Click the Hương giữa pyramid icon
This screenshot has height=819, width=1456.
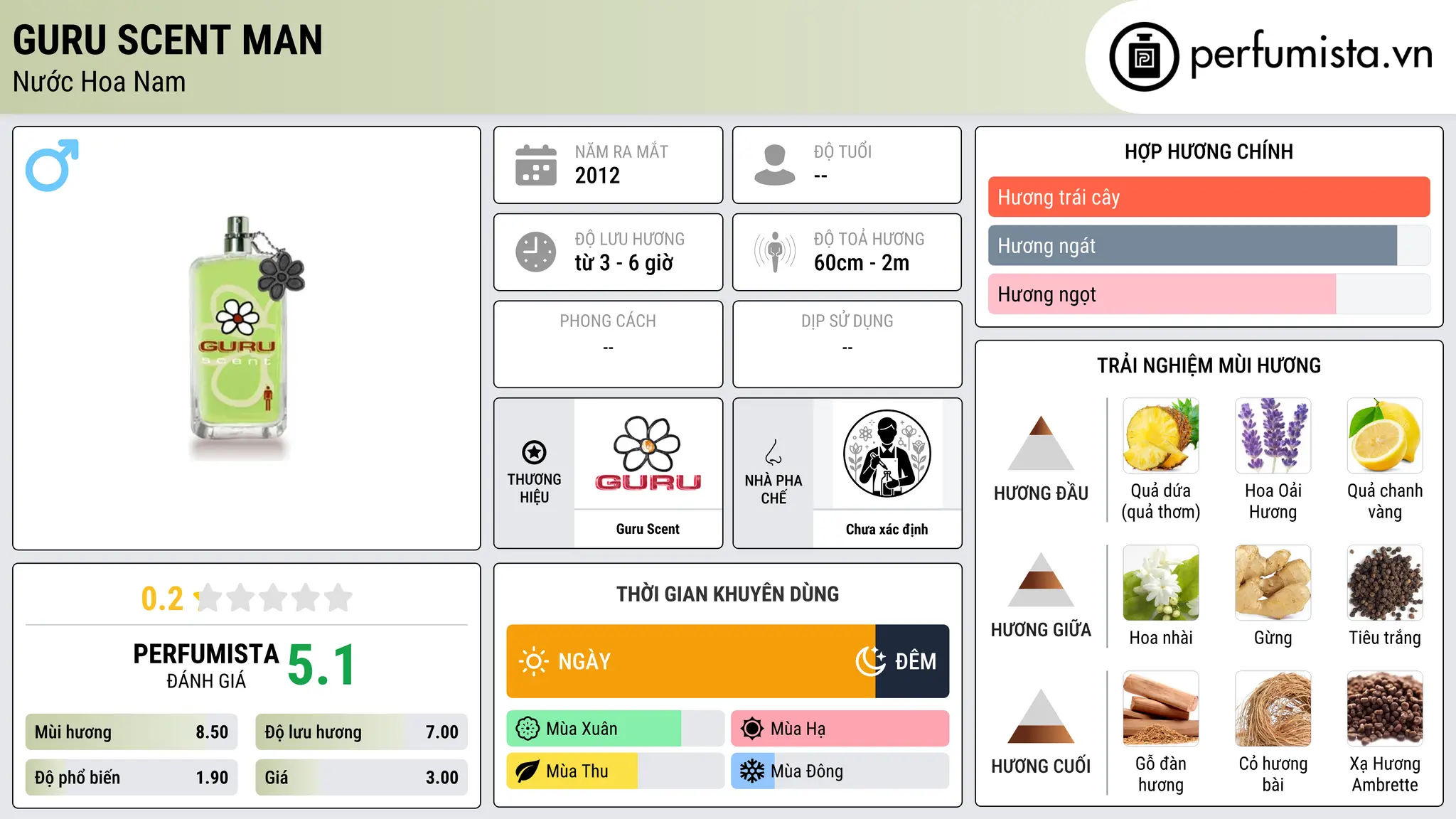point(1041,579)
